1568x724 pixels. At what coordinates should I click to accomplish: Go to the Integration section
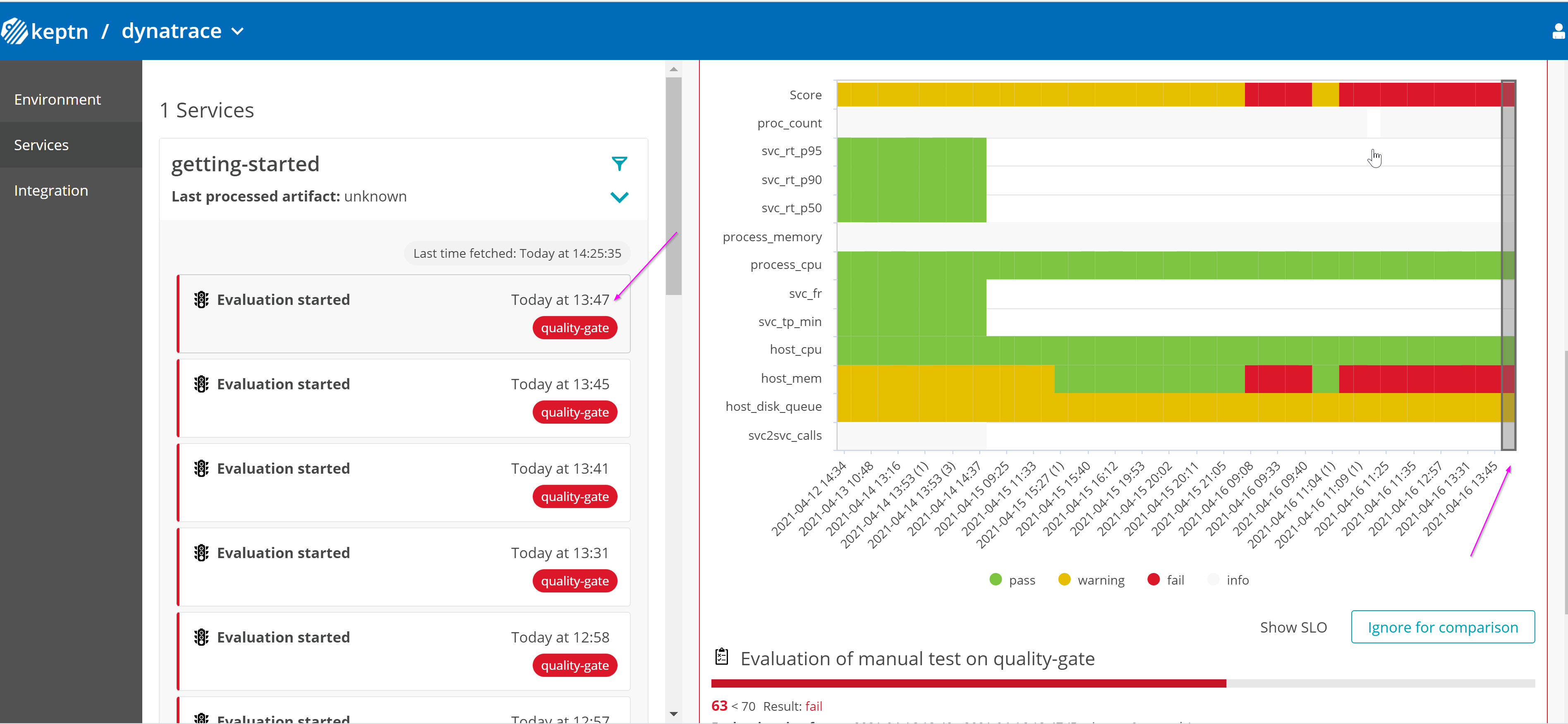[51, 191]
